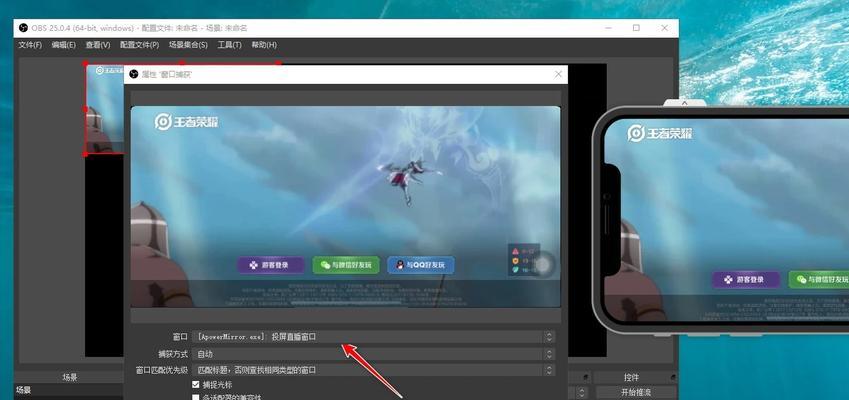Screen dimensions: 849x400
Task: Open the 编辑(E) menu in OBS
Action: click(63, 45)
